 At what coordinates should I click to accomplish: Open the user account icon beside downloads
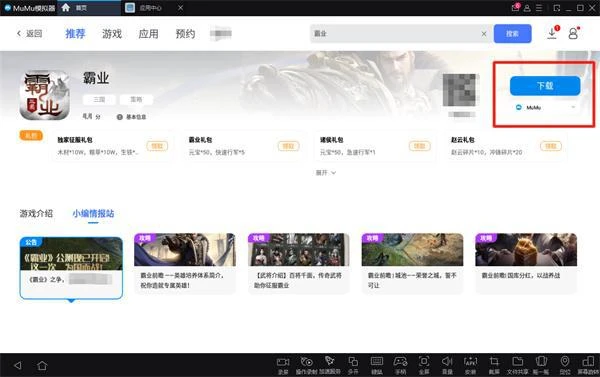(573, 33)
